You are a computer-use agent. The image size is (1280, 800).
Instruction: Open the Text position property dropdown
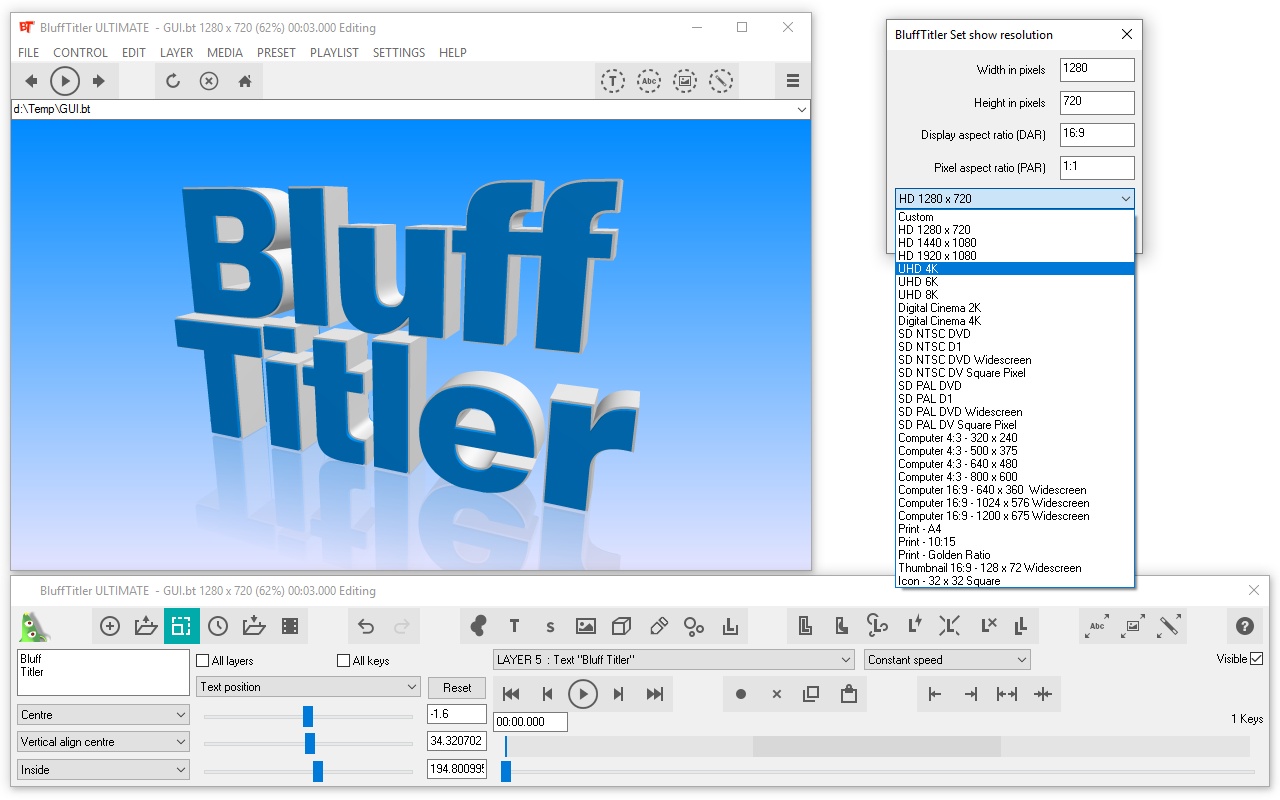tap(309, 687)
